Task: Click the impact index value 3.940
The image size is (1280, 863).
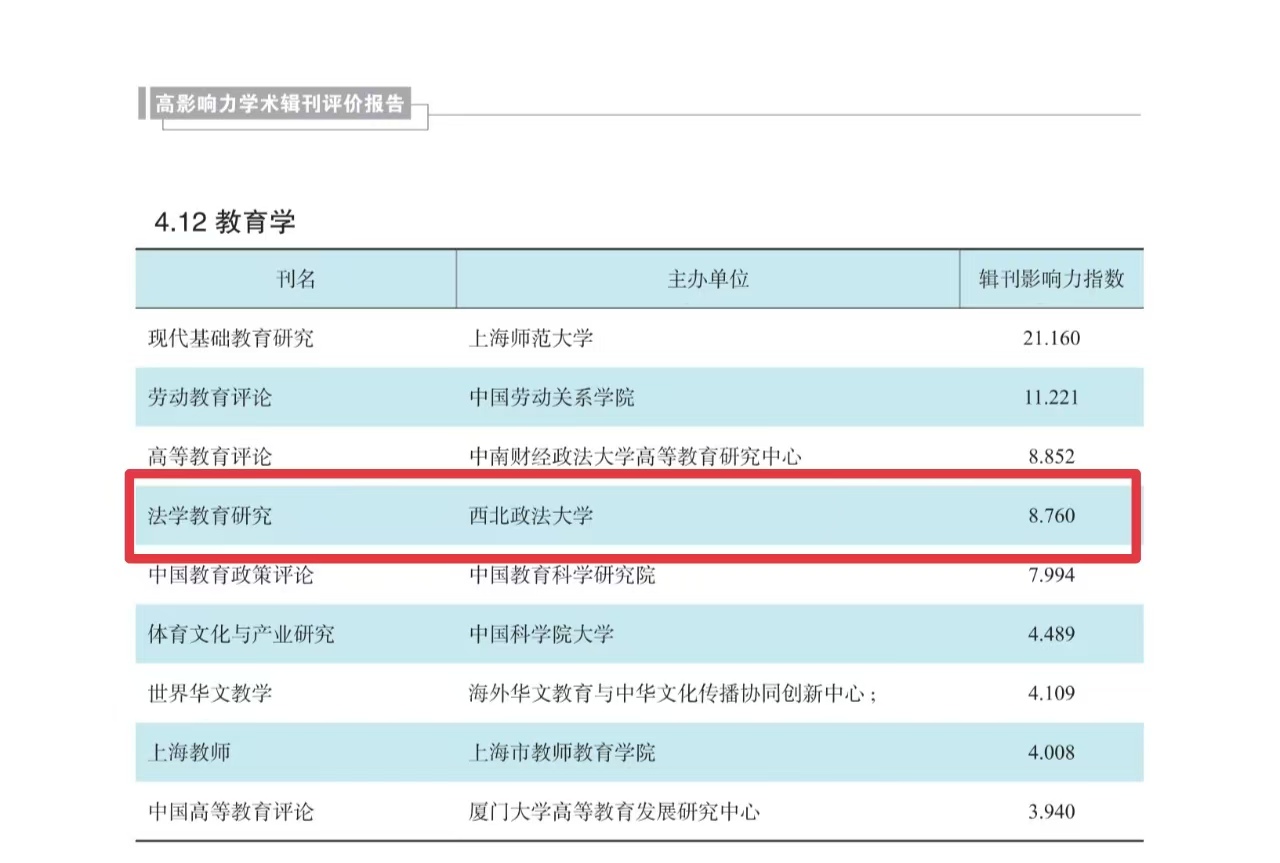Action: [x=1051, y=811]
